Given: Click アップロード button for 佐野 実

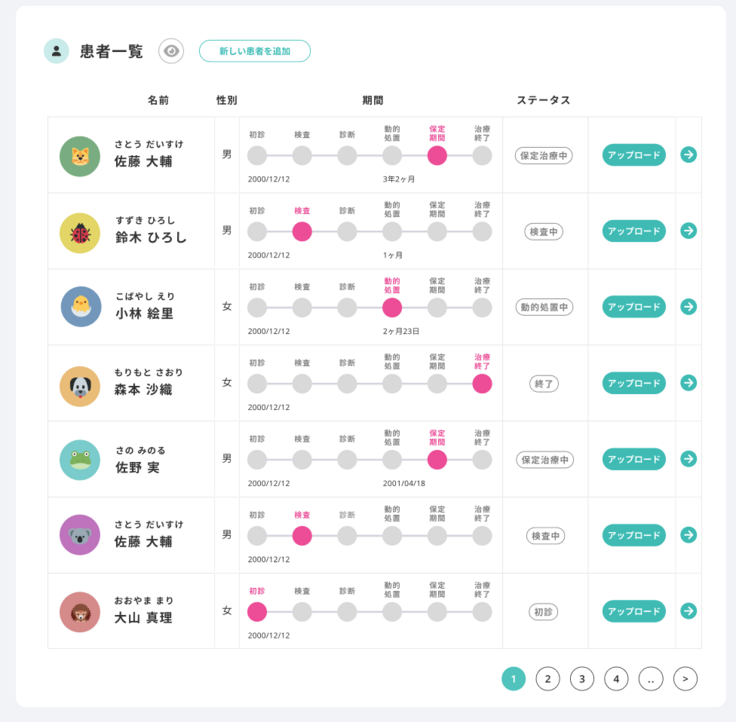Looking at the screenshot, I should (634, 459).
